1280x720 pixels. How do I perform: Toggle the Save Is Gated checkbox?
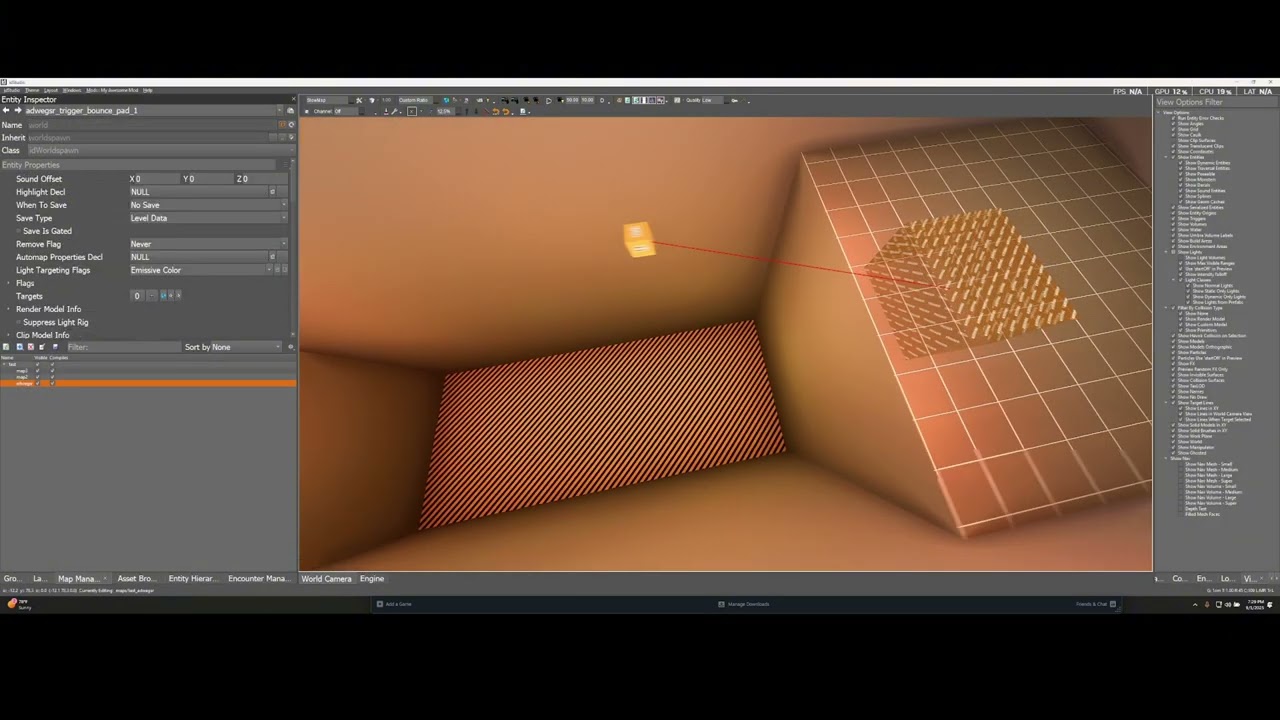coord(17,231)
